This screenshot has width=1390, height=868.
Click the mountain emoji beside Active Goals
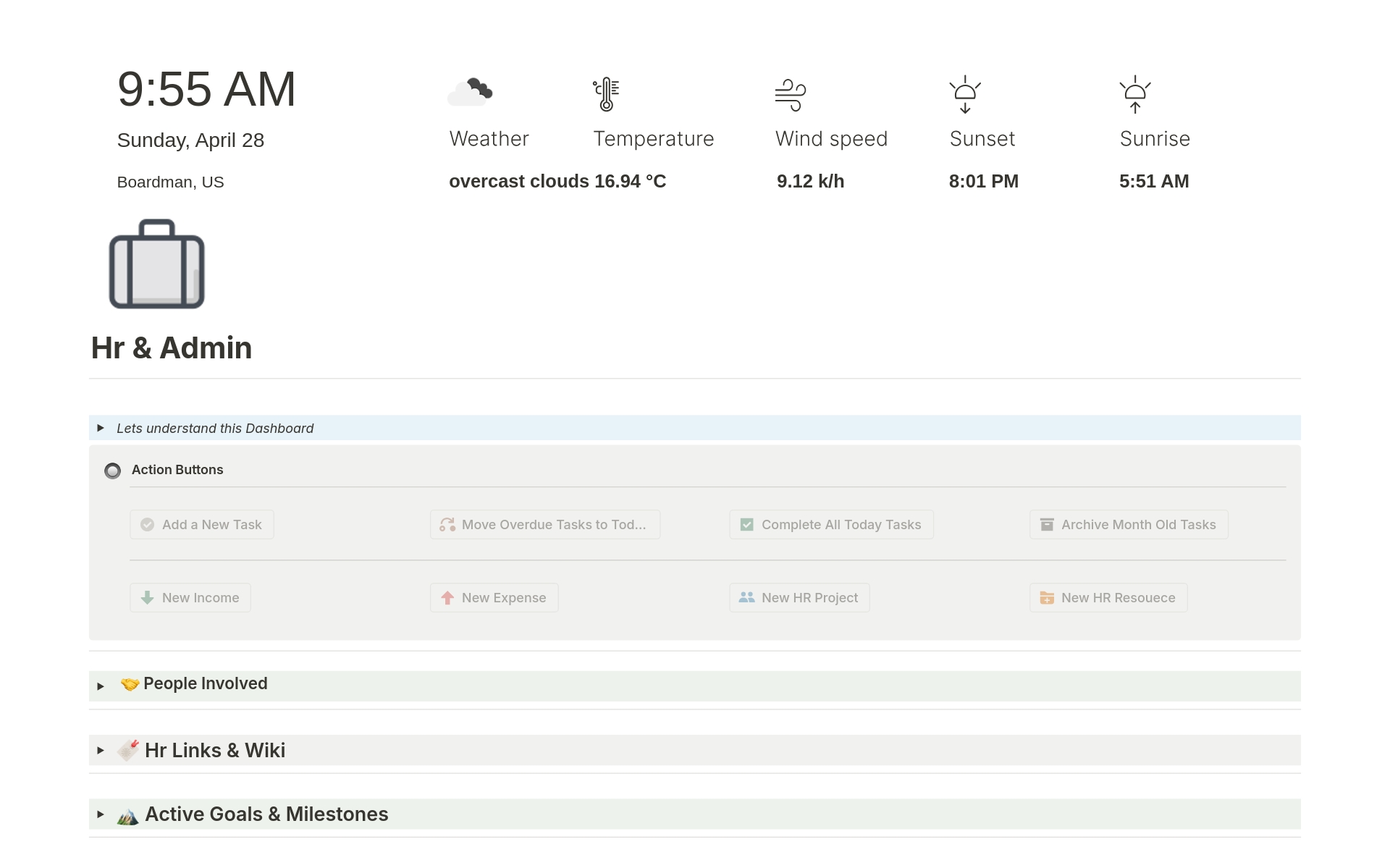point(128,816)
